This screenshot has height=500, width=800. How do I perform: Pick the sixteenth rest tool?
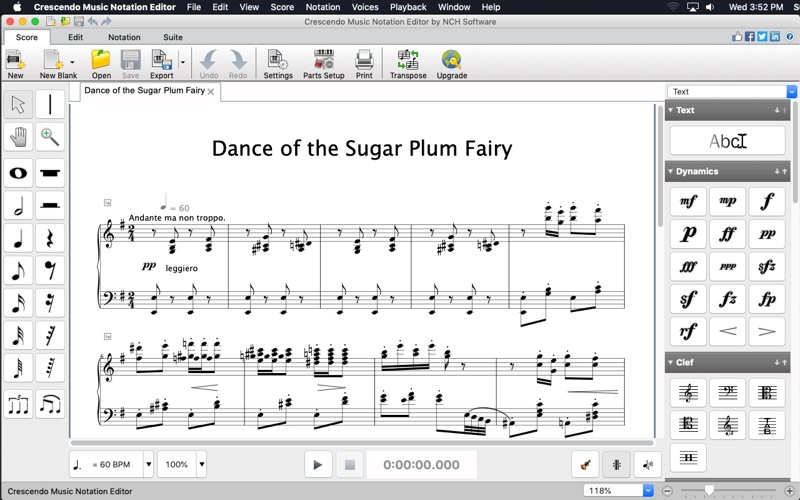pyautogui.click(x=50, y=303)
